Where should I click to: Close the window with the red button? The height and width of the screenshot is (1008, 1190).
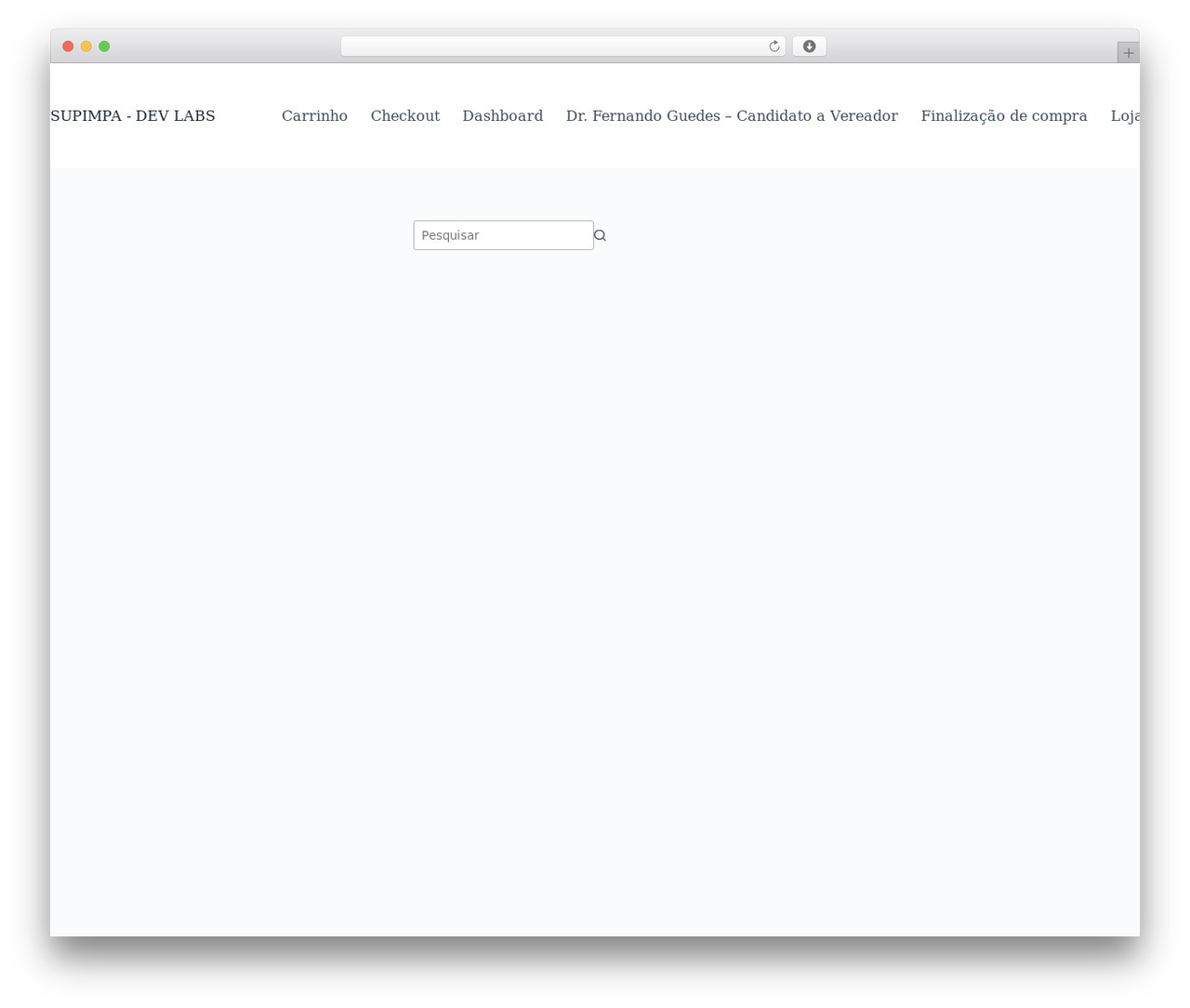pyautogui.click(x=68, y=46)
